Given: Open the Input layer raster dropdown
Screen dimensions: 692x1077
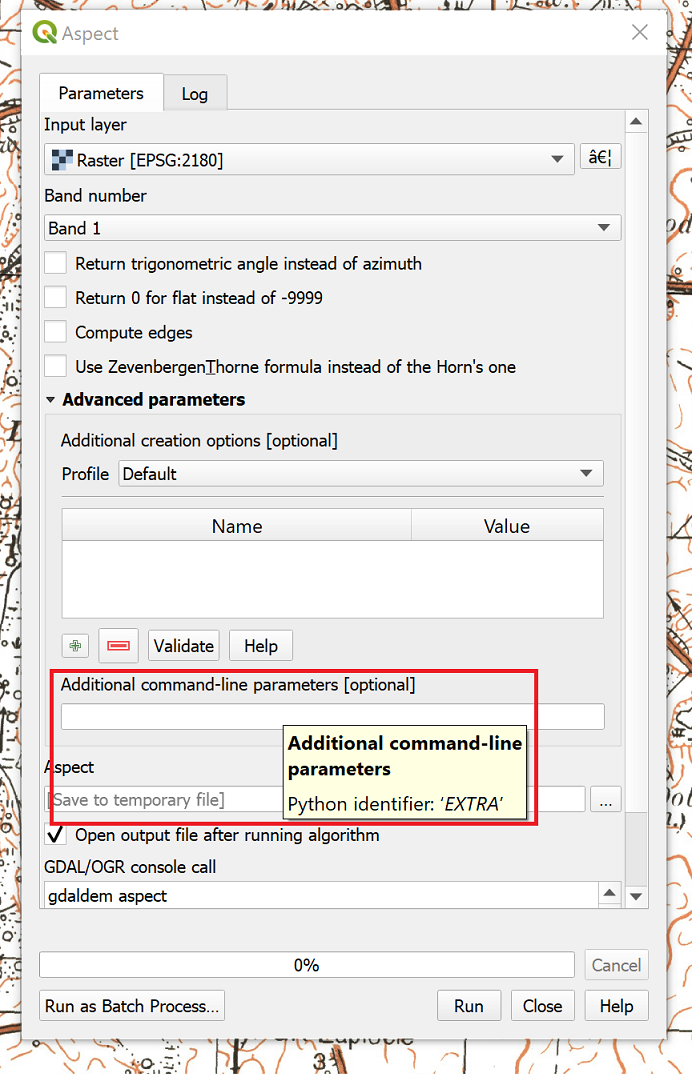Looking at the screenshot, I should click(x=309, y=159).
